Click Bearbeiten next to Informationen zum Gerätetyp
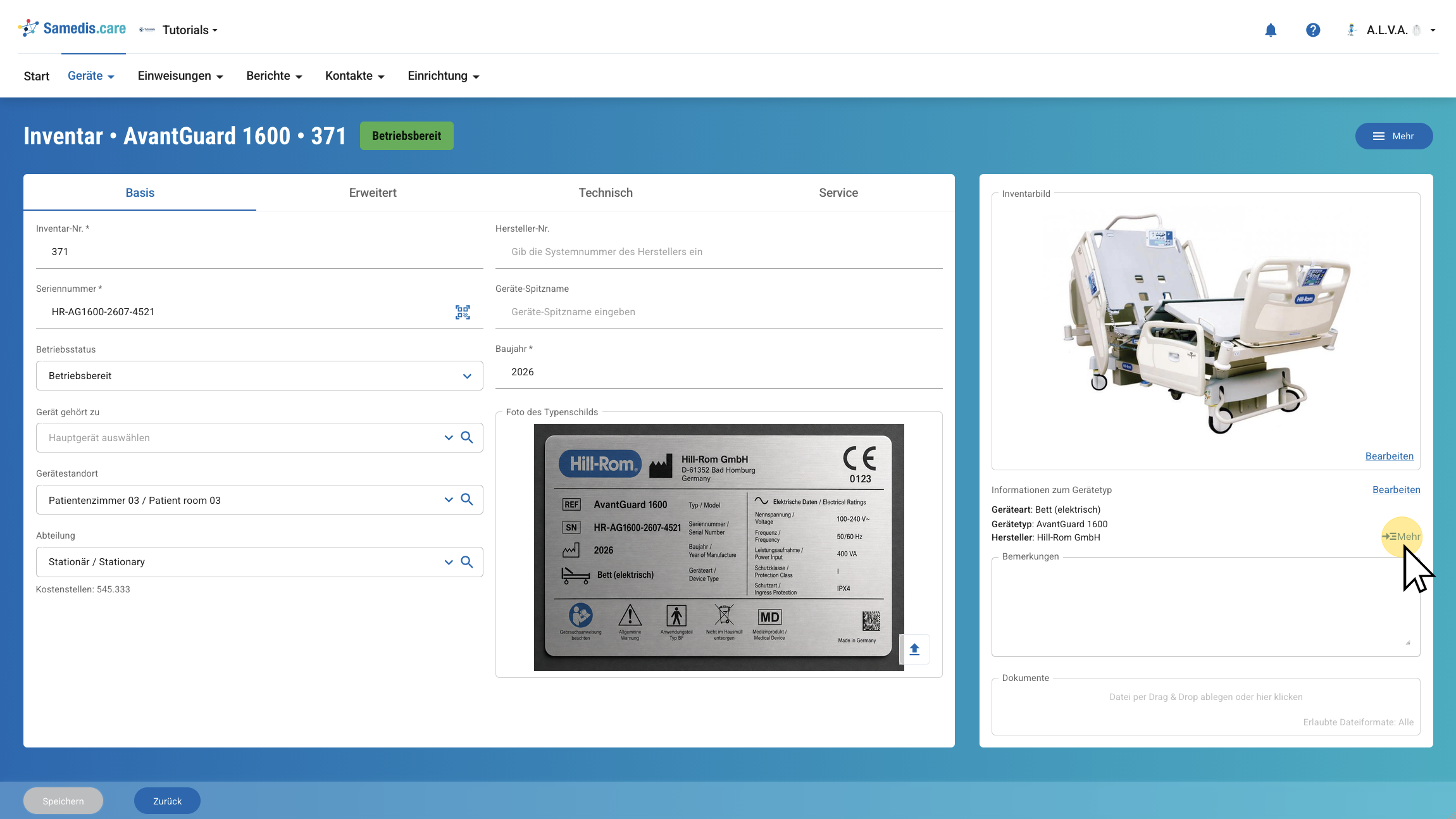The width and height of the screenshot is (1456, 819). (x=1396, y=490)
